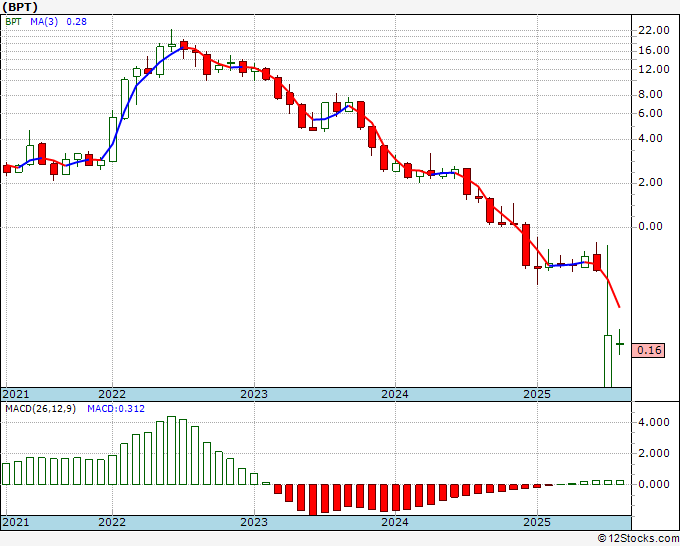
Task: Click the pink 0.16 current price tag
Action: [648, 350]
